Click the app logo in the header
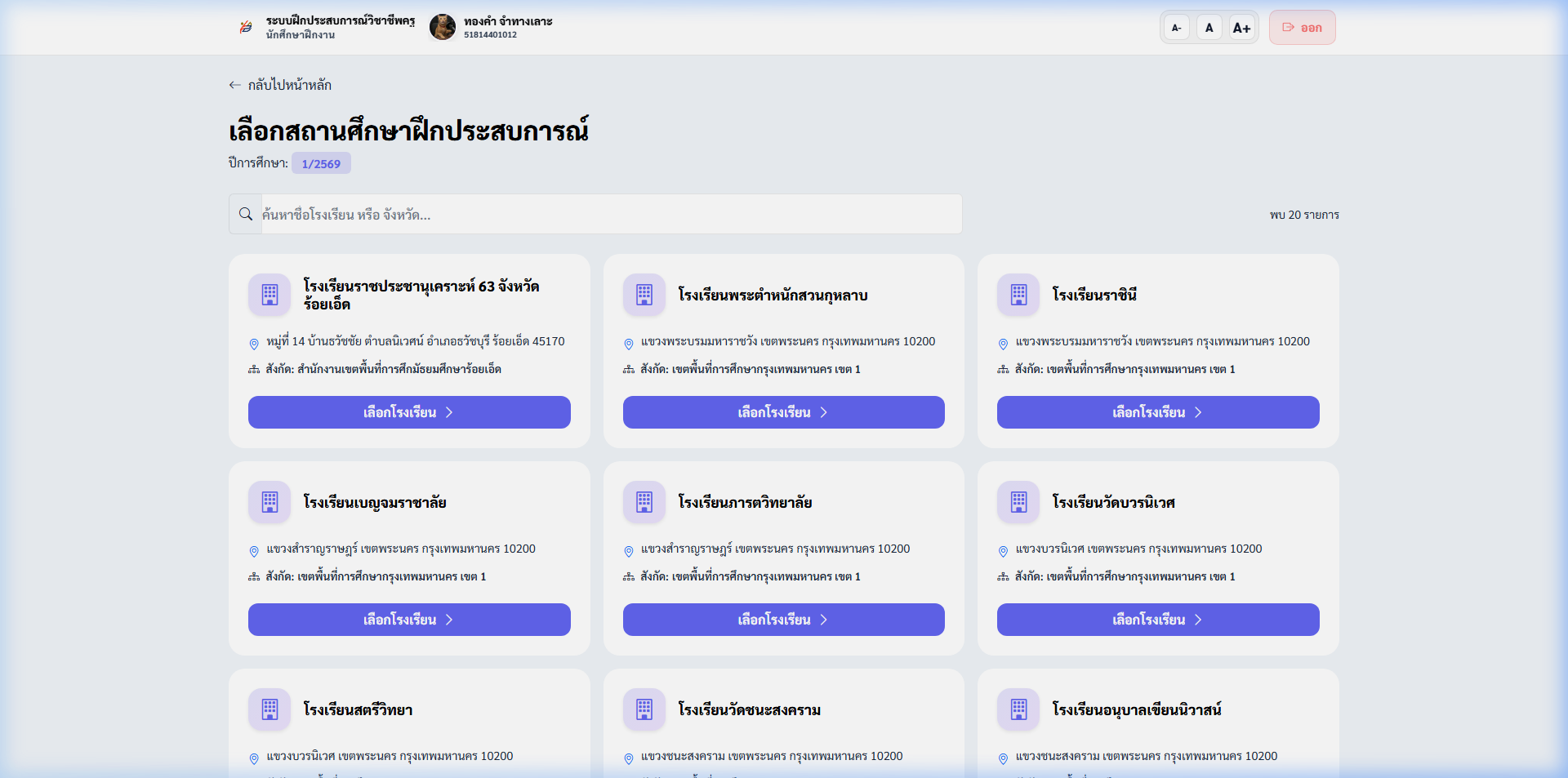Image resolution: width=1568 pixels, height=778 pixels. point(246,27)
